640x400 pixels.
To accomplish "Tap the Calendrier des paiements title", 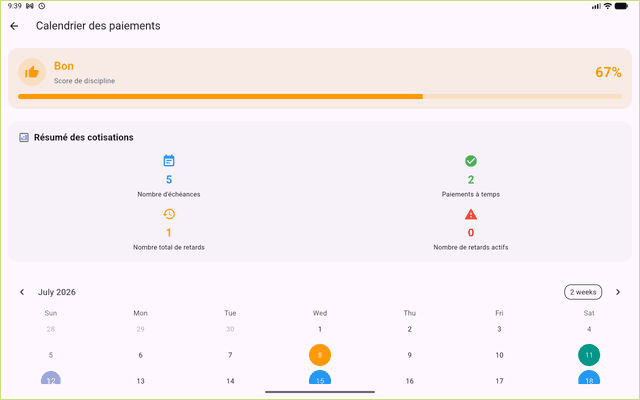I will click(98, 26).
